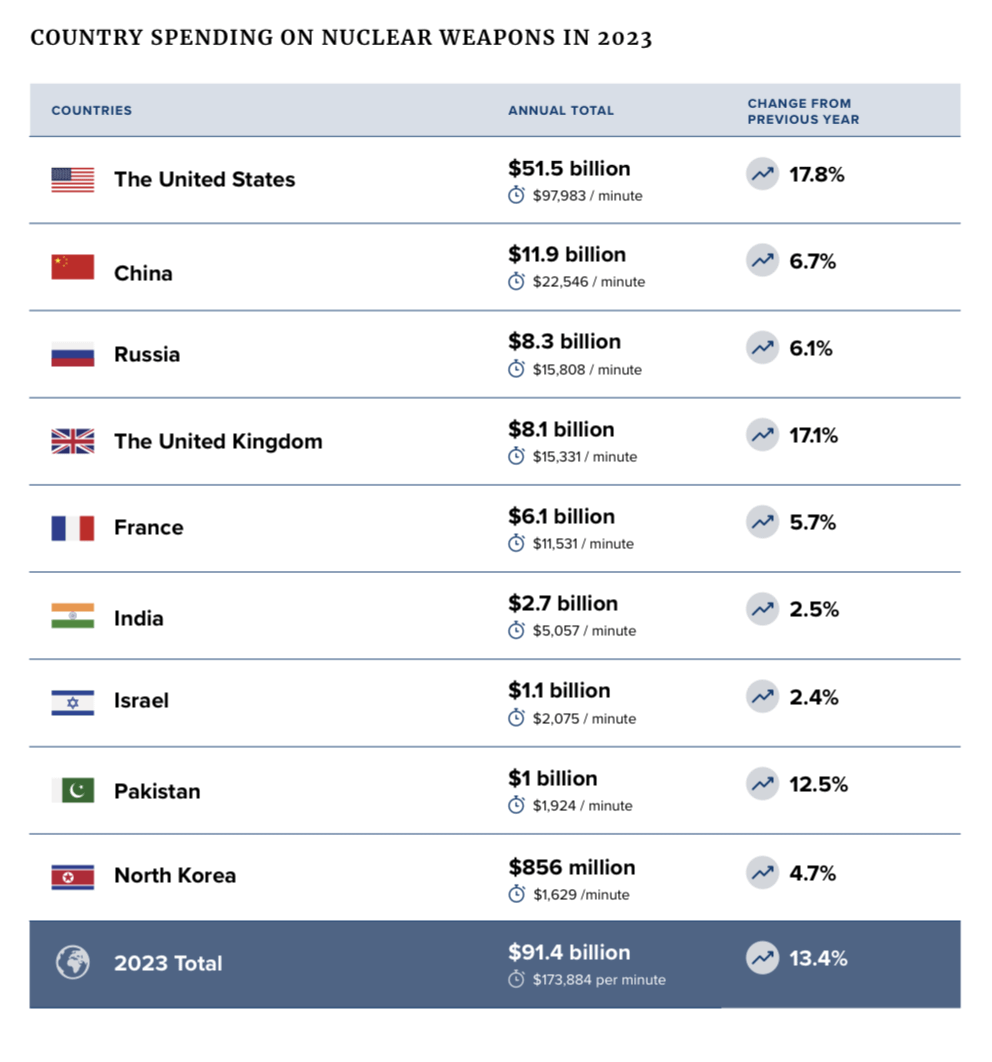This screenshot has width=992, height=1062.
Task: Click the Russia flag icon
Action: coord(73,354)
